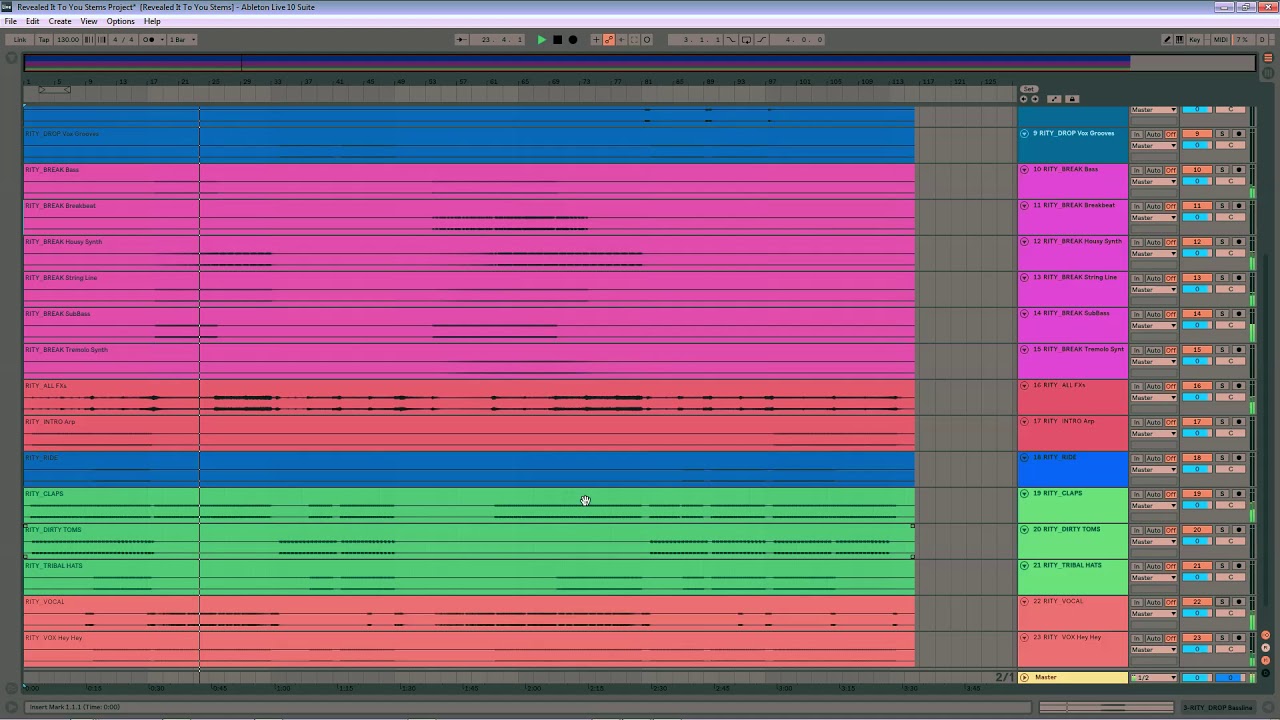Click the Tap tempo button
This screenshot has width=1280, height=720.
pyautogui.click(x=43, y=40)
